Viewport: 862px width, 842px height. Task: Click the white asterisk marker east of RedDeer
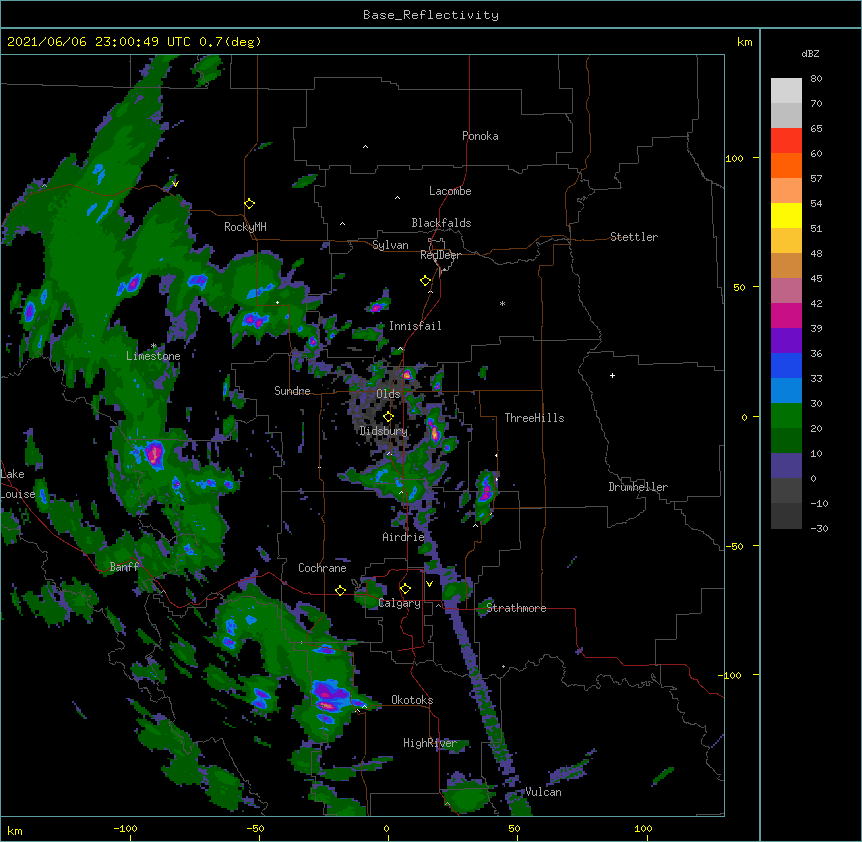(x=502, y=303)
